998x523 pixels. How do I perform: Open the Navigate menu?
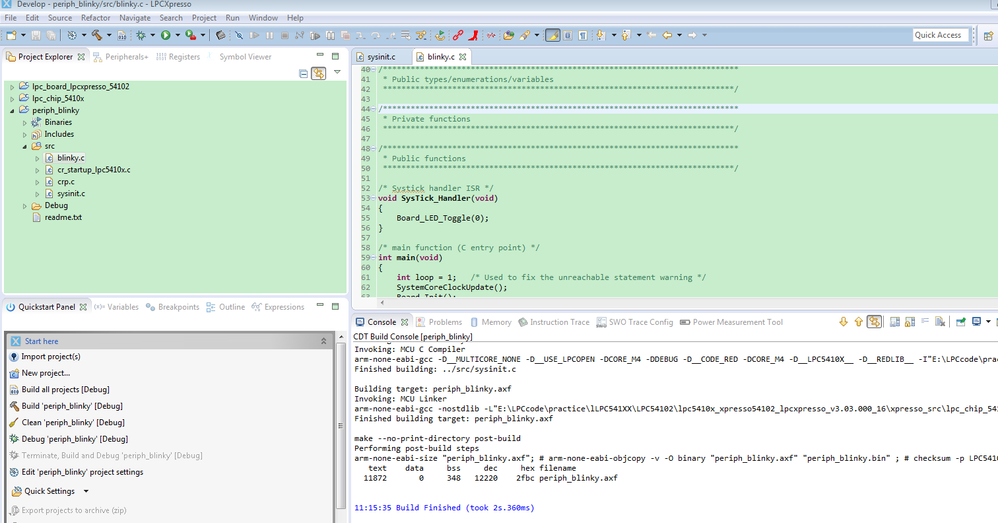135,18
